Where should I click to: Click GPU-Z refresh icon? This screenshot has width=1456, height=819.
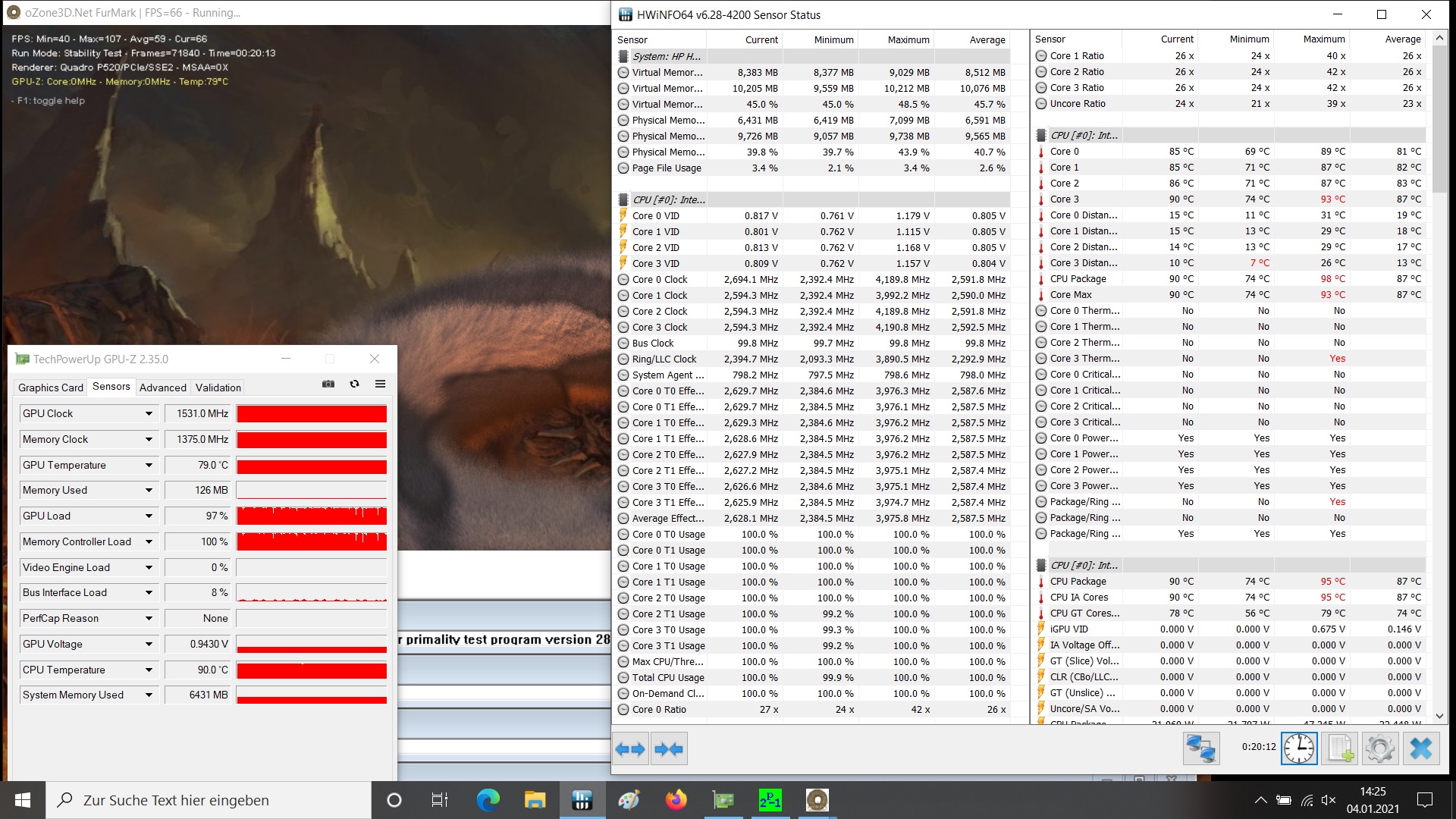[354, 384]
